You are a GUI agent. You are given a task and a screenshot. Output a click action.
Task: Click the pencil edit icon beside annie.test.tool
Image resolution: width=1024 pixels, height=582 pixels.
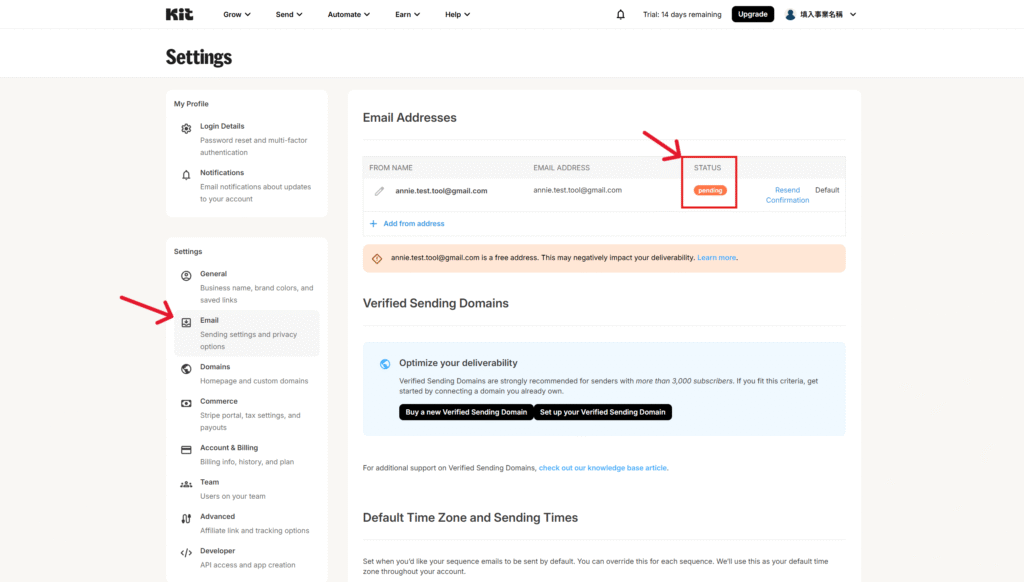[x=379, y=190]
